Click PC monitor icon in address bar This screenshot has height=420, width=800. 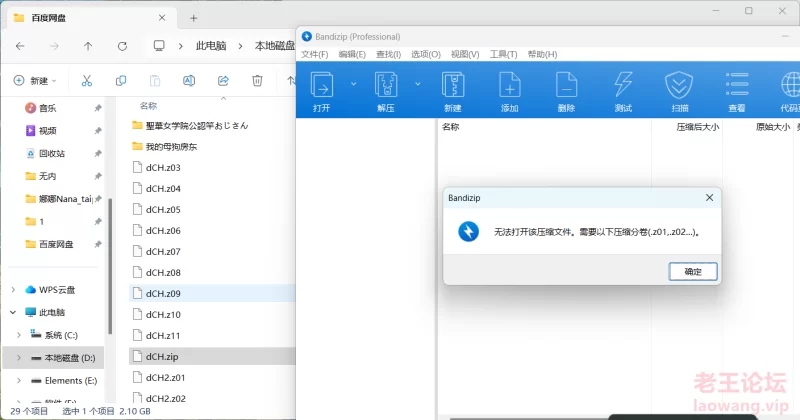point(159,45)
